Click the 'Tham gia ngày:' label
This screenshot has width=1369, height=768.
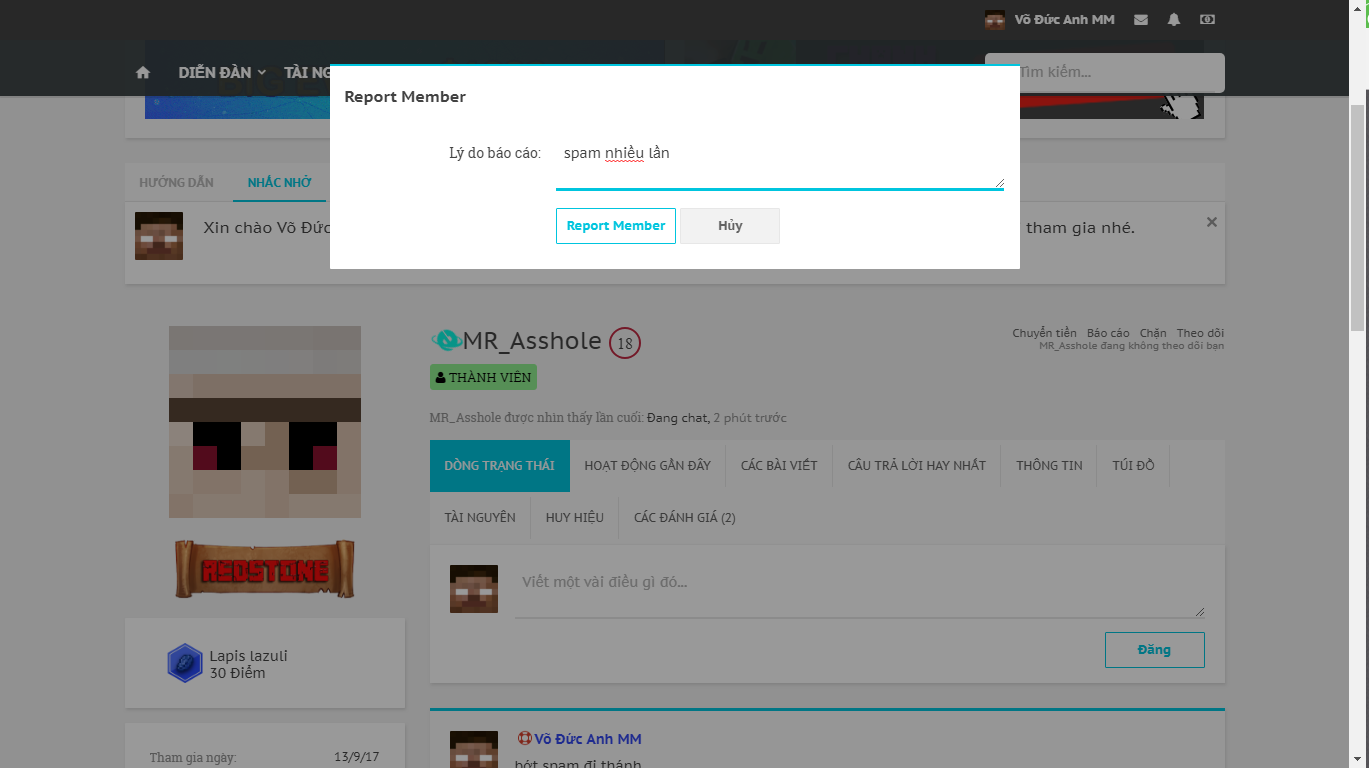pyautogui.click(x=193, y=758)
